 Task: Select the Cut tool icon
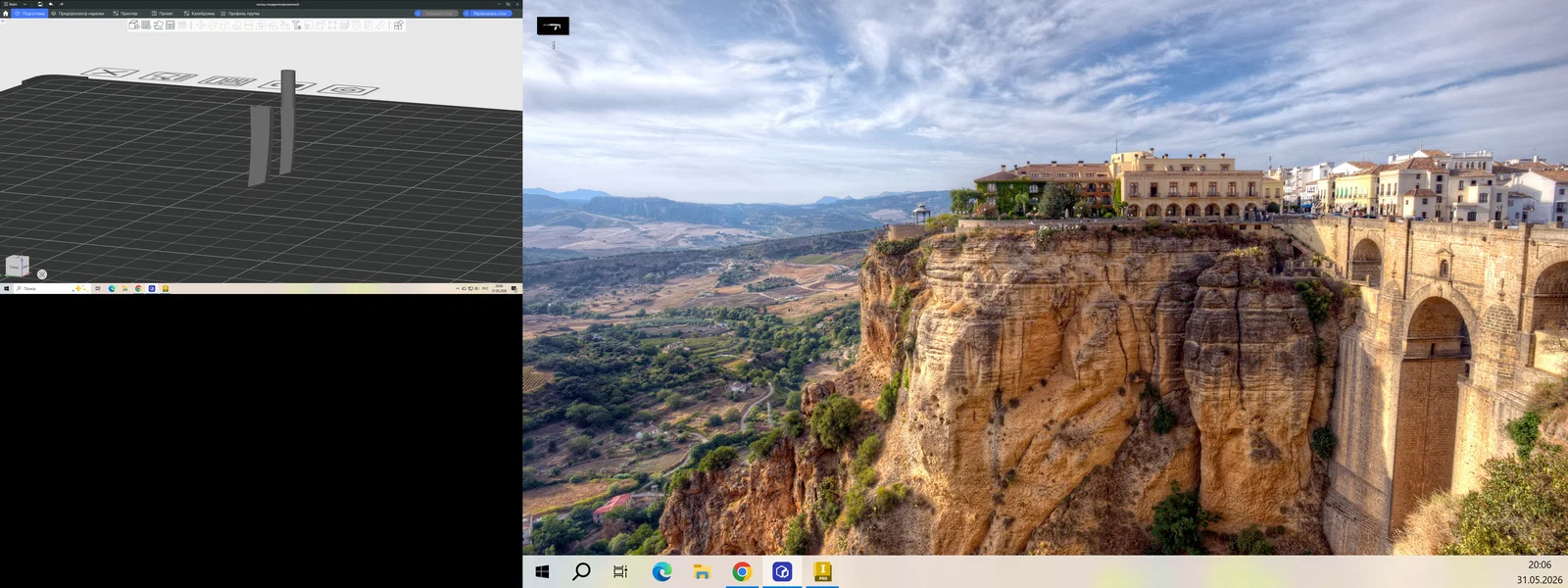pos(248,25)
